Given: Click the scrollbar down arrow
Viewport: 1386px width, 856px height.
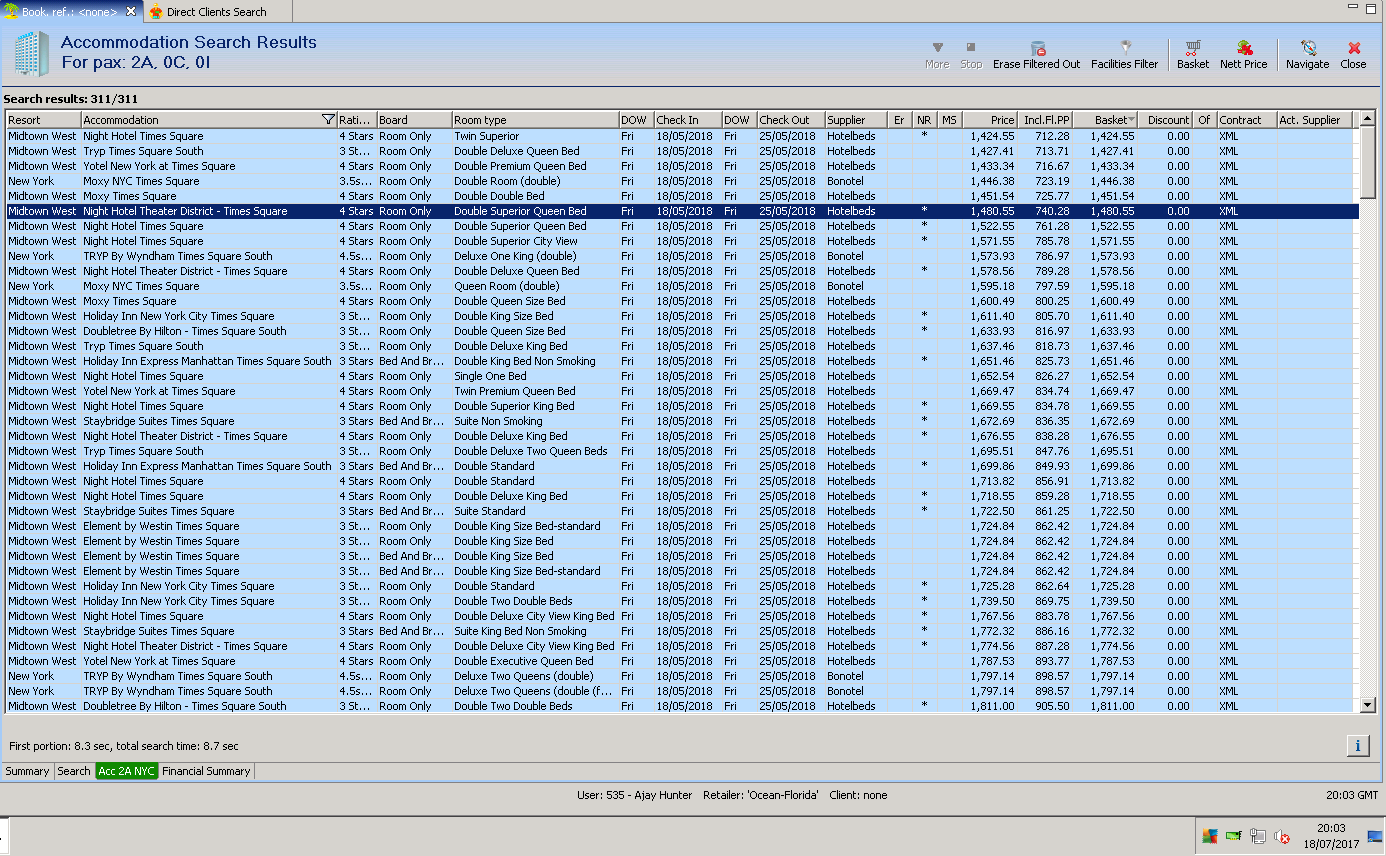Looking at the screenshot, I should click(1368, 705).
